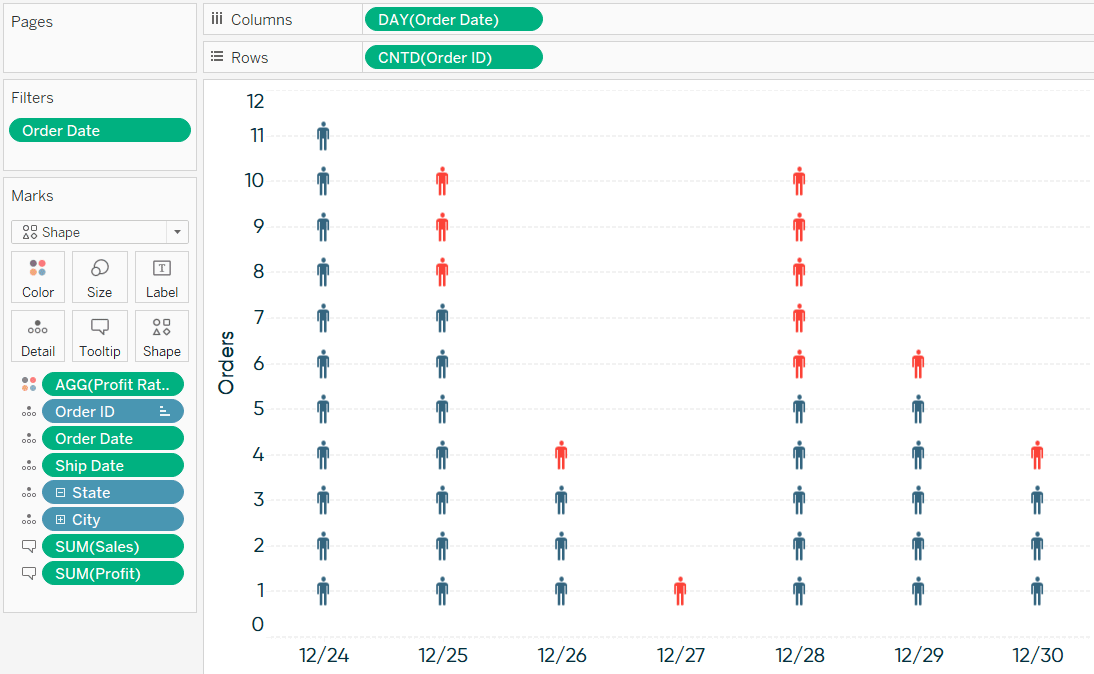Viewport: 1094px width, 674px height.
Task: Select the SUM(Profit) tooltip pill
Action: click(x=112, y=574)
